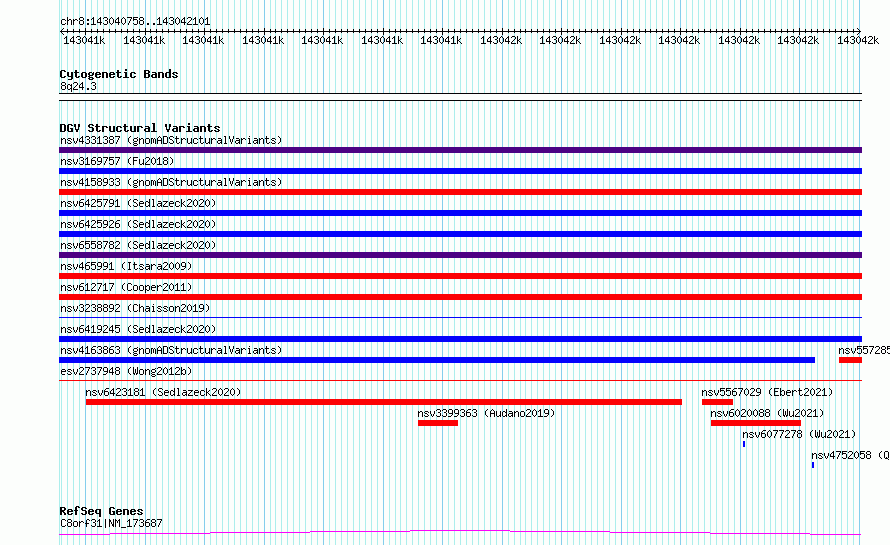Click the chr8:143040758..143042101 coordinate label

[135, 21]
